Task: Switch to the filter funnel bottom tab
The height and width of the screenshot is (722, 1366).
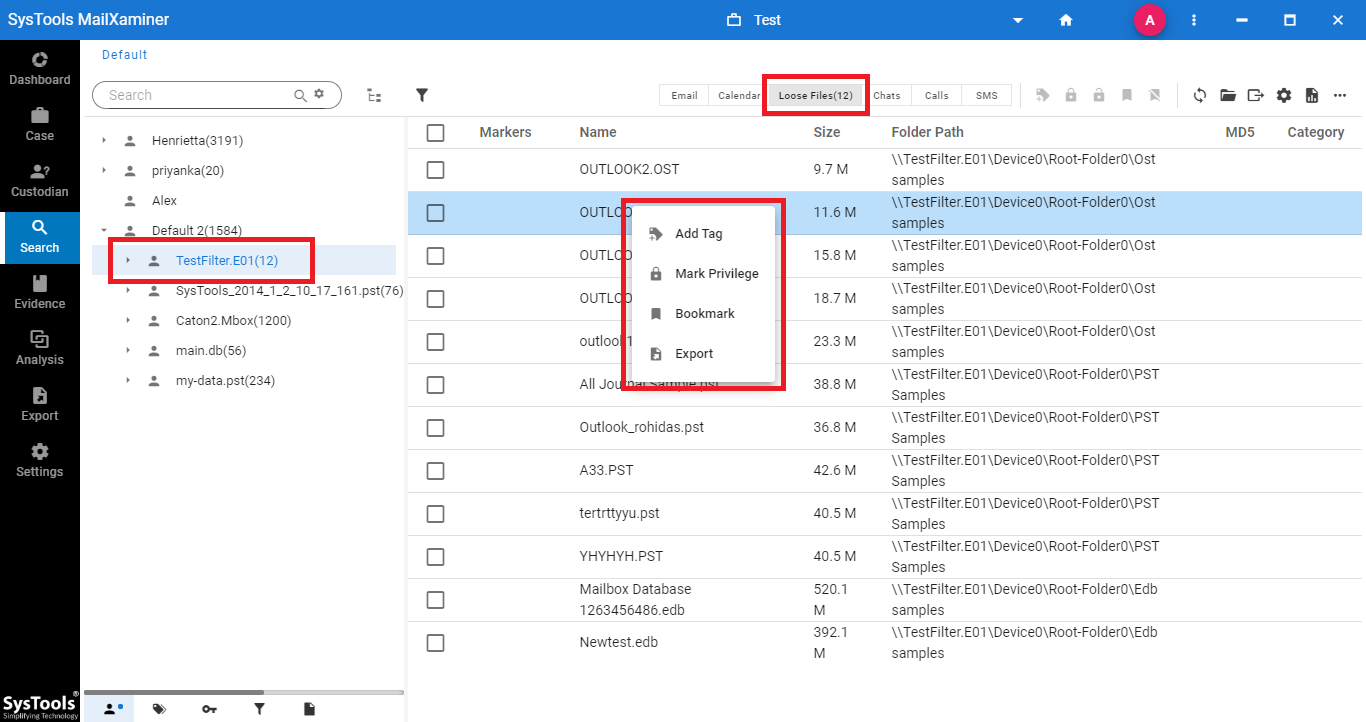Action: pos(259,709)
